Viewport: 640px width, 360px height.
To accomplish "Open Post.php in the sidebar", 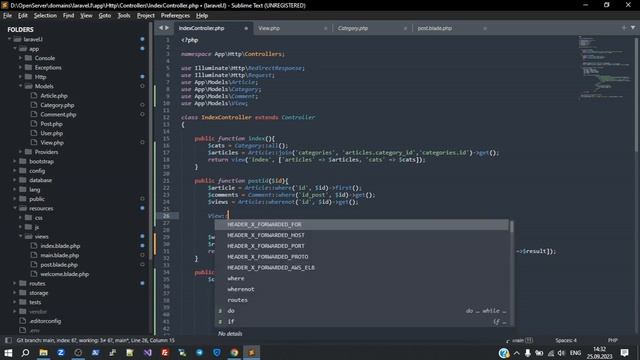I will click(x=51, y=124).
